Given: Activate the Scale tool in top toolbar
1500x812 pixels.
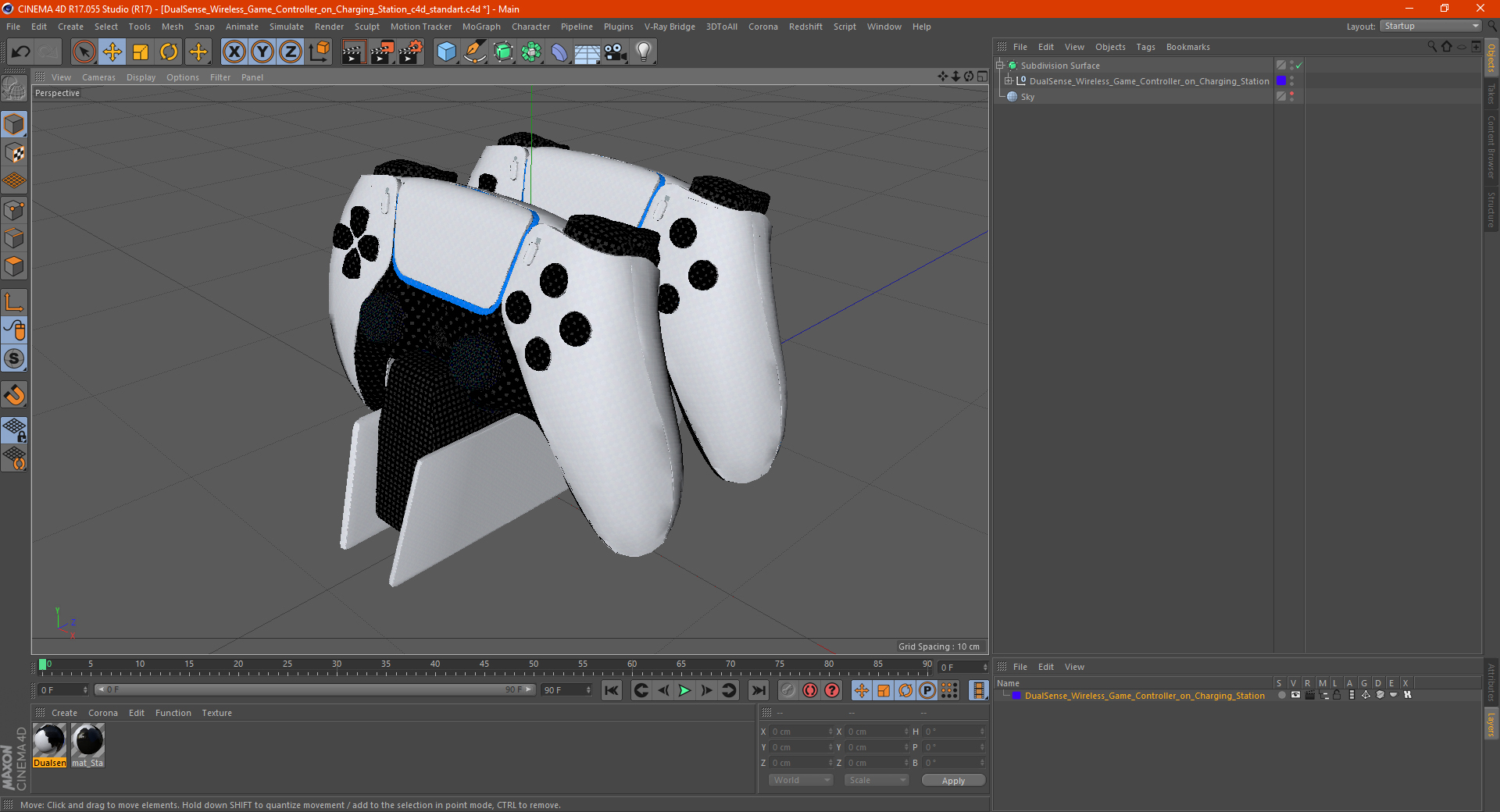Looking at the screenshot, I should (x=141, y=52).
